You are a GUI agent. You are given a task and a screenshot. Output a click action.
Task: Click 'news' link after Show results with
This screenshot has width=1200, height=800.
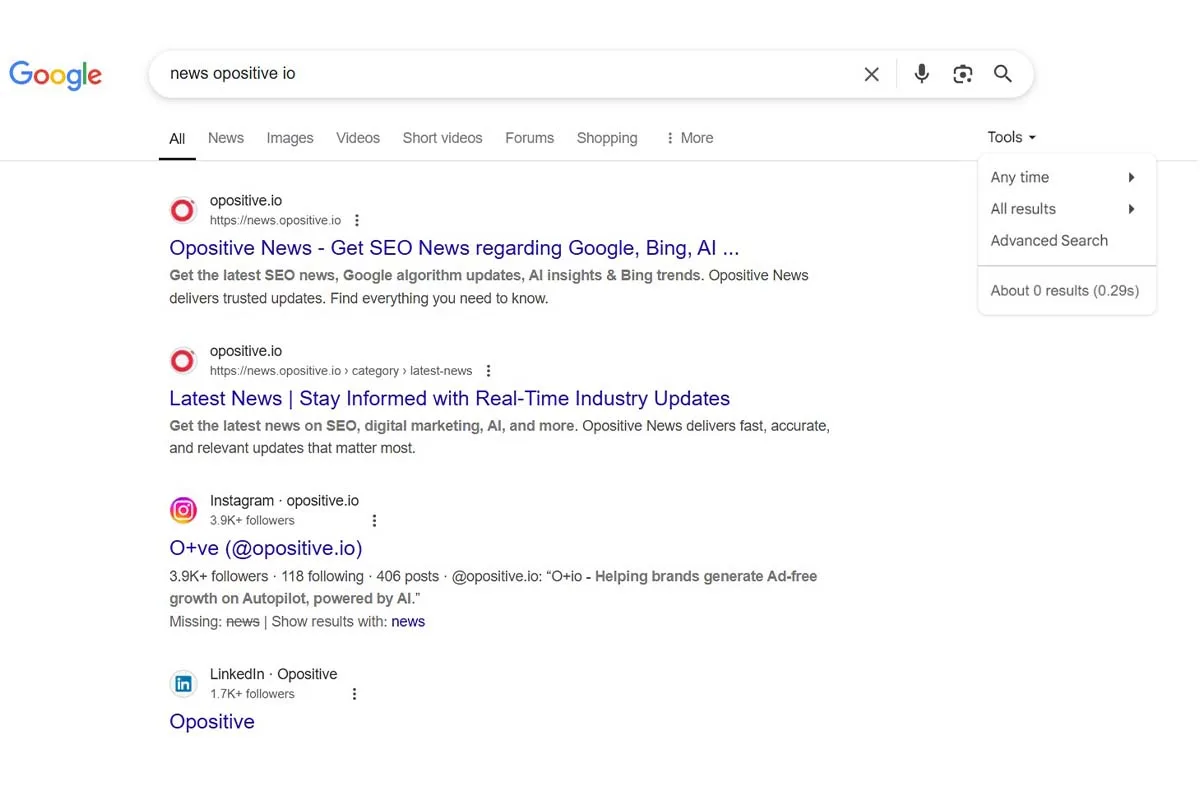coord(408,622)
